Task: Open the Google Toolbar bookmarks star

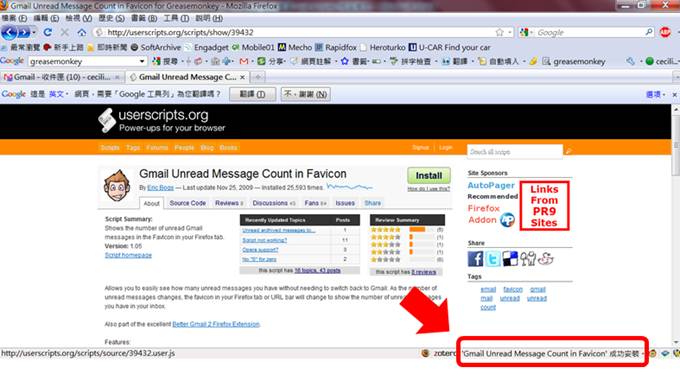Action: tap(344, 62)
